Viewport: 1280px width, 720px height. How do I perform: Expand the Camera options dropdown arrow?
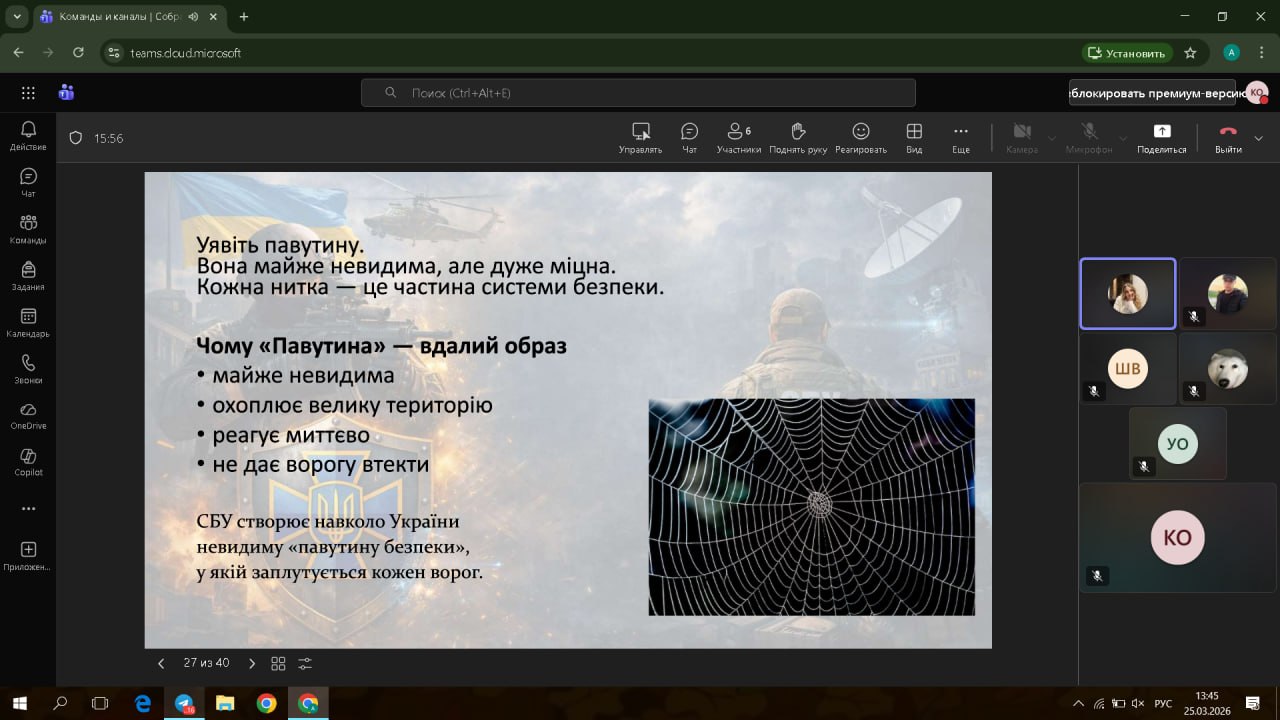1051,138
